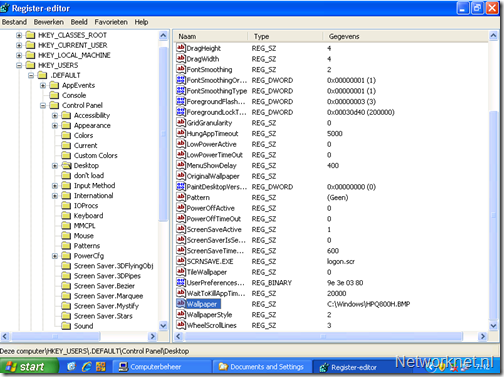
Task: Expand the International key
Action: click(55, 196)
